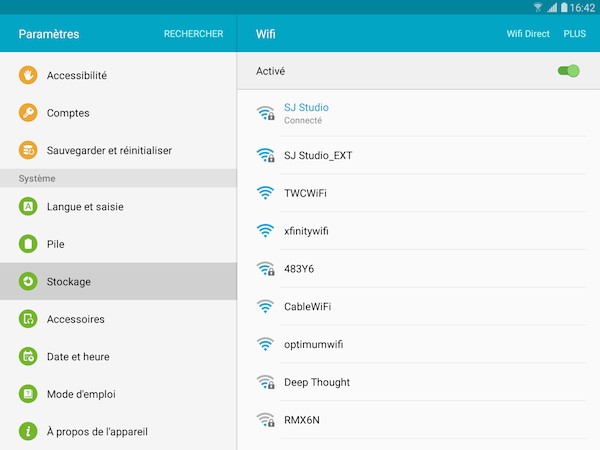Tap the Stockage icon
Viewport: 600px width, 450px height.
(28, 281)
